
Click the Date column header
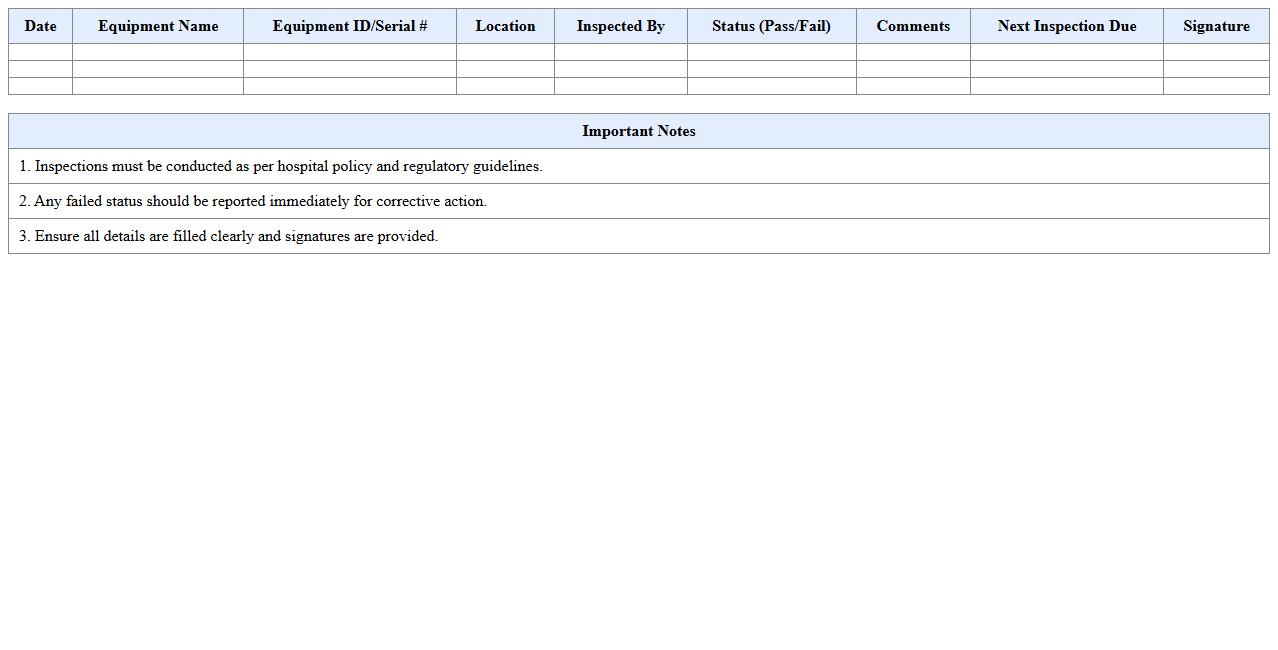40,26
